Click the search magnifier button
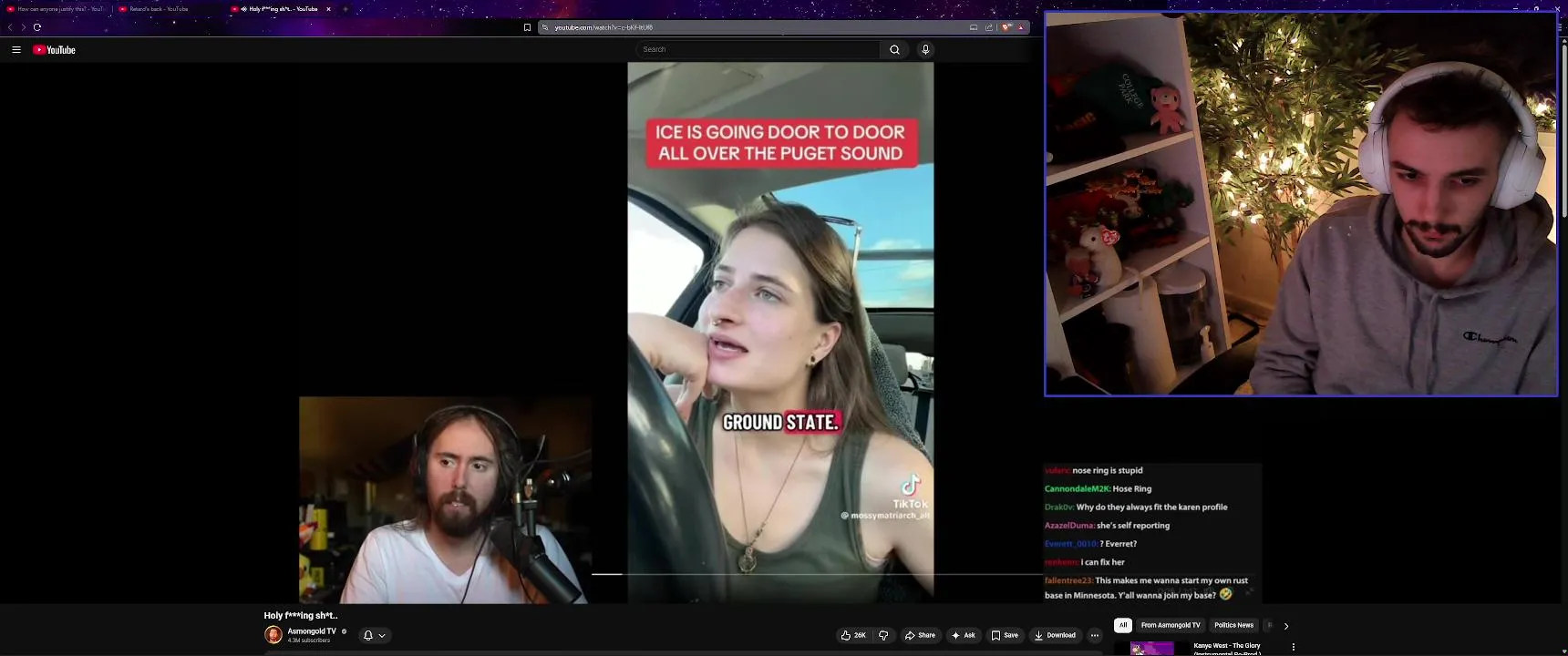The height and width of the screenshot is (656, 1568). pyautogui.click(x=894, y=49)
